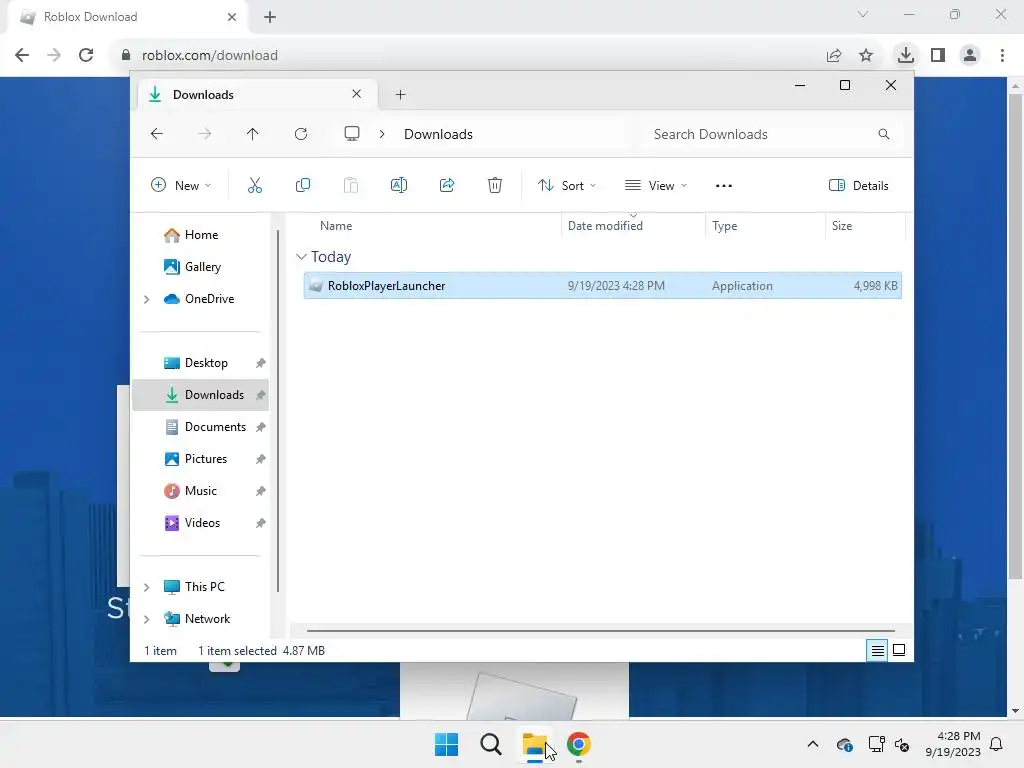
Task: Click the Copy icon in File Explorer toolbar
Action: click(302, 185)
